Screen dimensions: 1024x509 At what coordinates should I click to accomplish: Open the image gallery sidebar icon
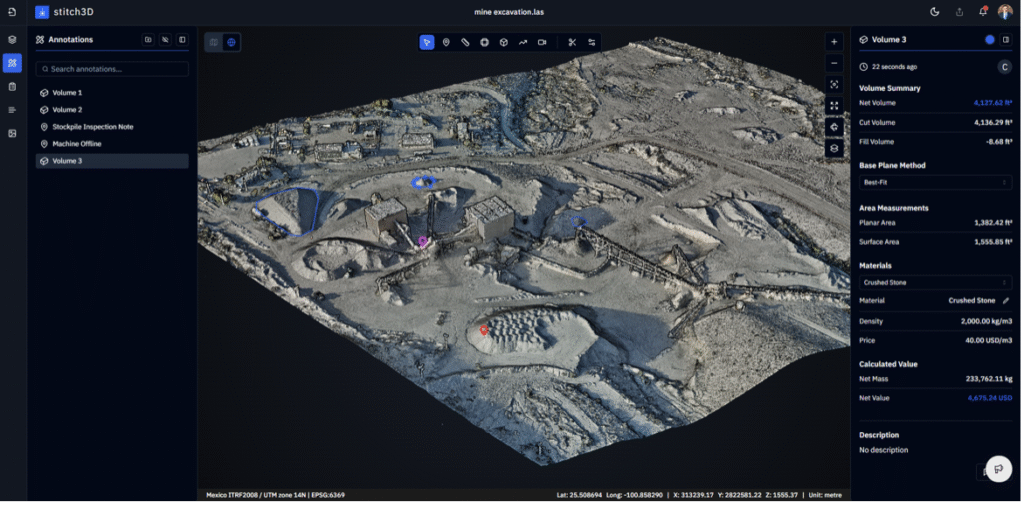pyautogui.click(x=12, y=133)
